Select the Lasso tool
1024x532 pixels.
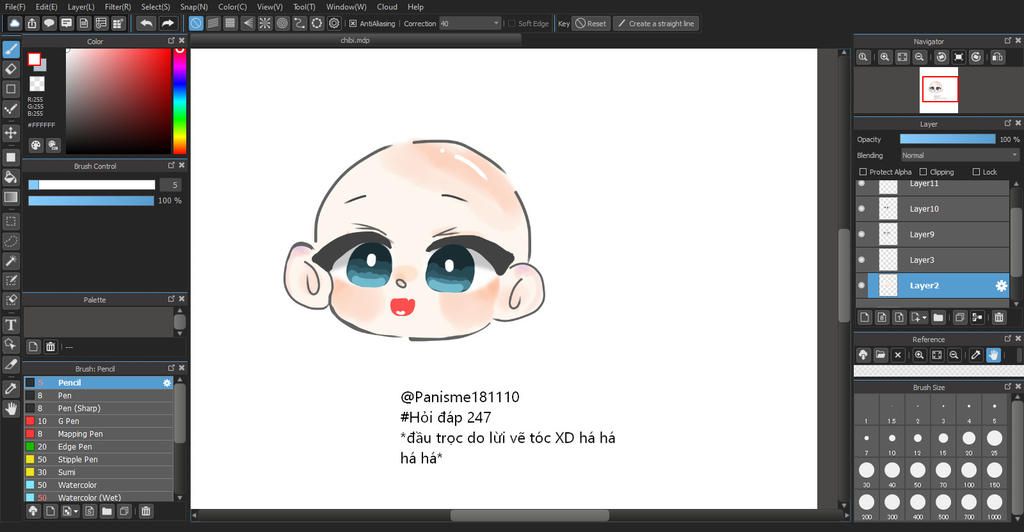[x=10, y=241]
